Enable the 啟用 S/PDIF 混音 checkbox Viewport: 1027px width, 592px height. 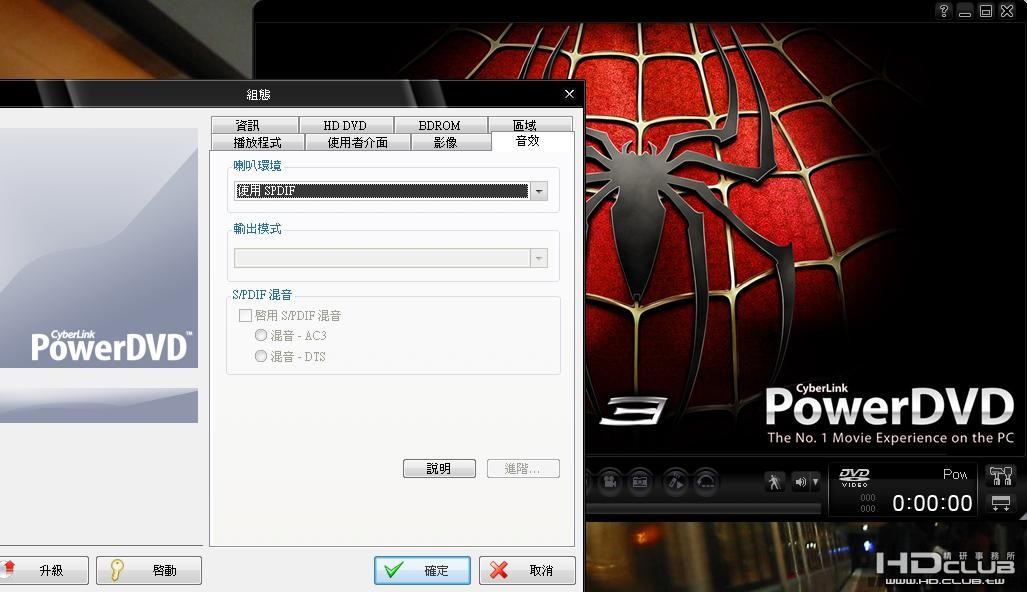(246, 316)
